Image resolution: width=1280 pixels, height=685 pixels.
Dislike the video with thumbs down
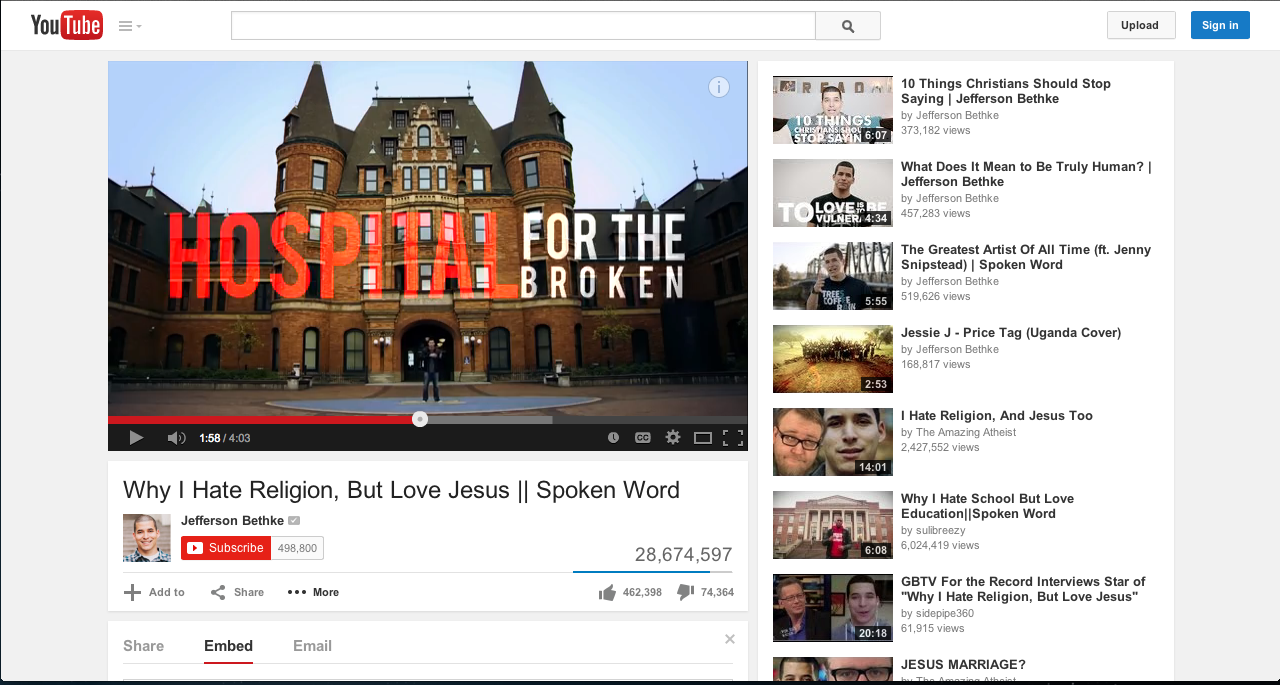pos(686,592)
